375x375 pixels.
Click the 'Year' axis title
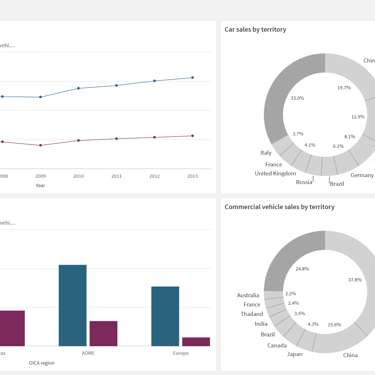(40, 186)
